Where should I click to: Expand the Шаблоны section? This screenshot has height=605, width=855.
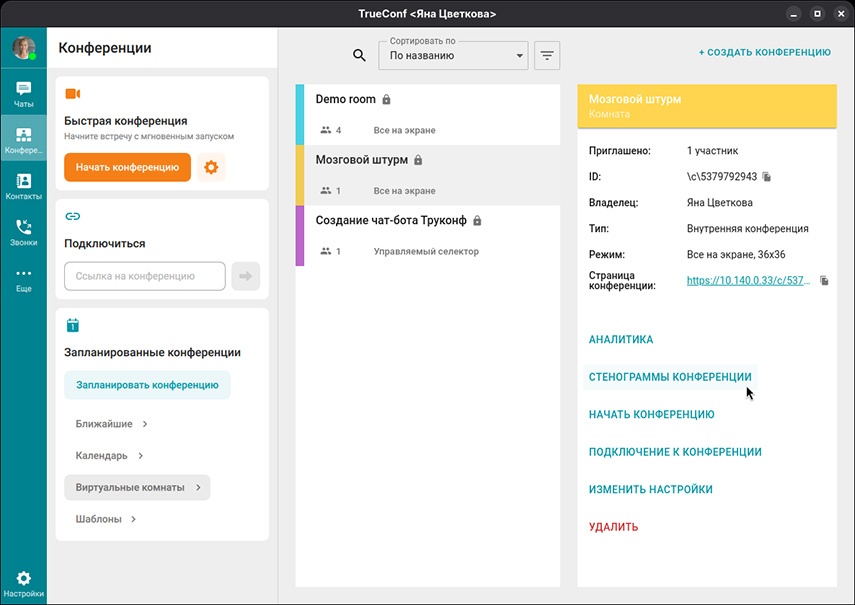coord(106,519)
